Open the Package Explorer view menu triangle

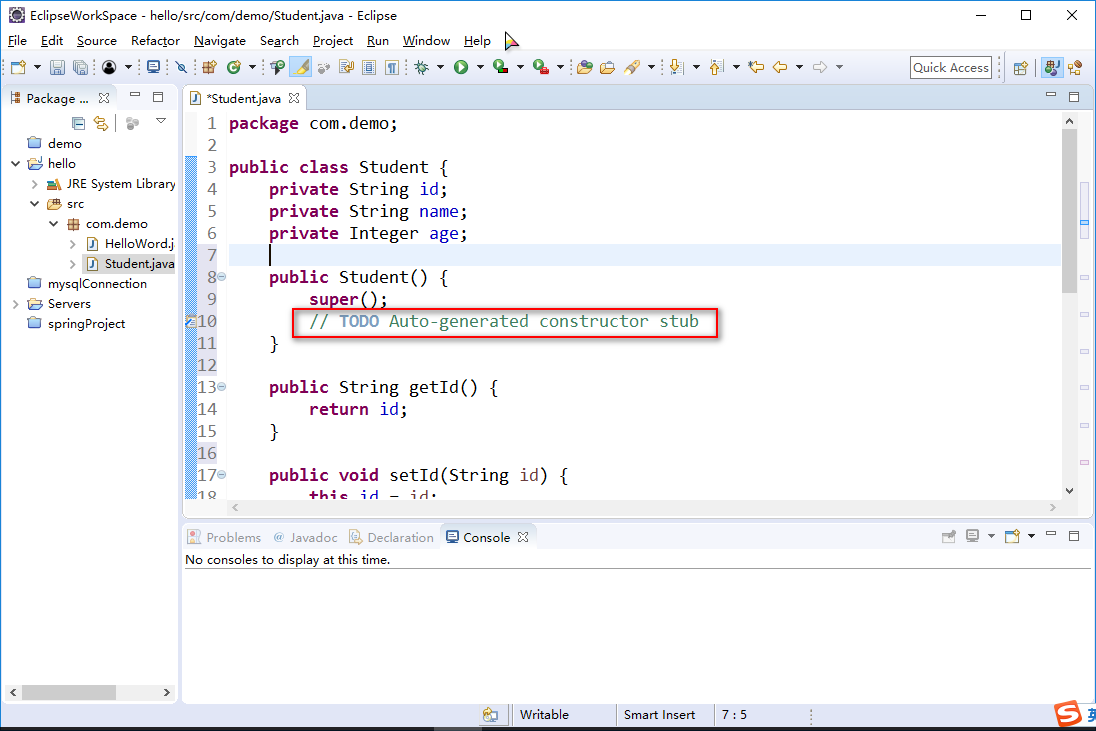[x=161, y=122]
